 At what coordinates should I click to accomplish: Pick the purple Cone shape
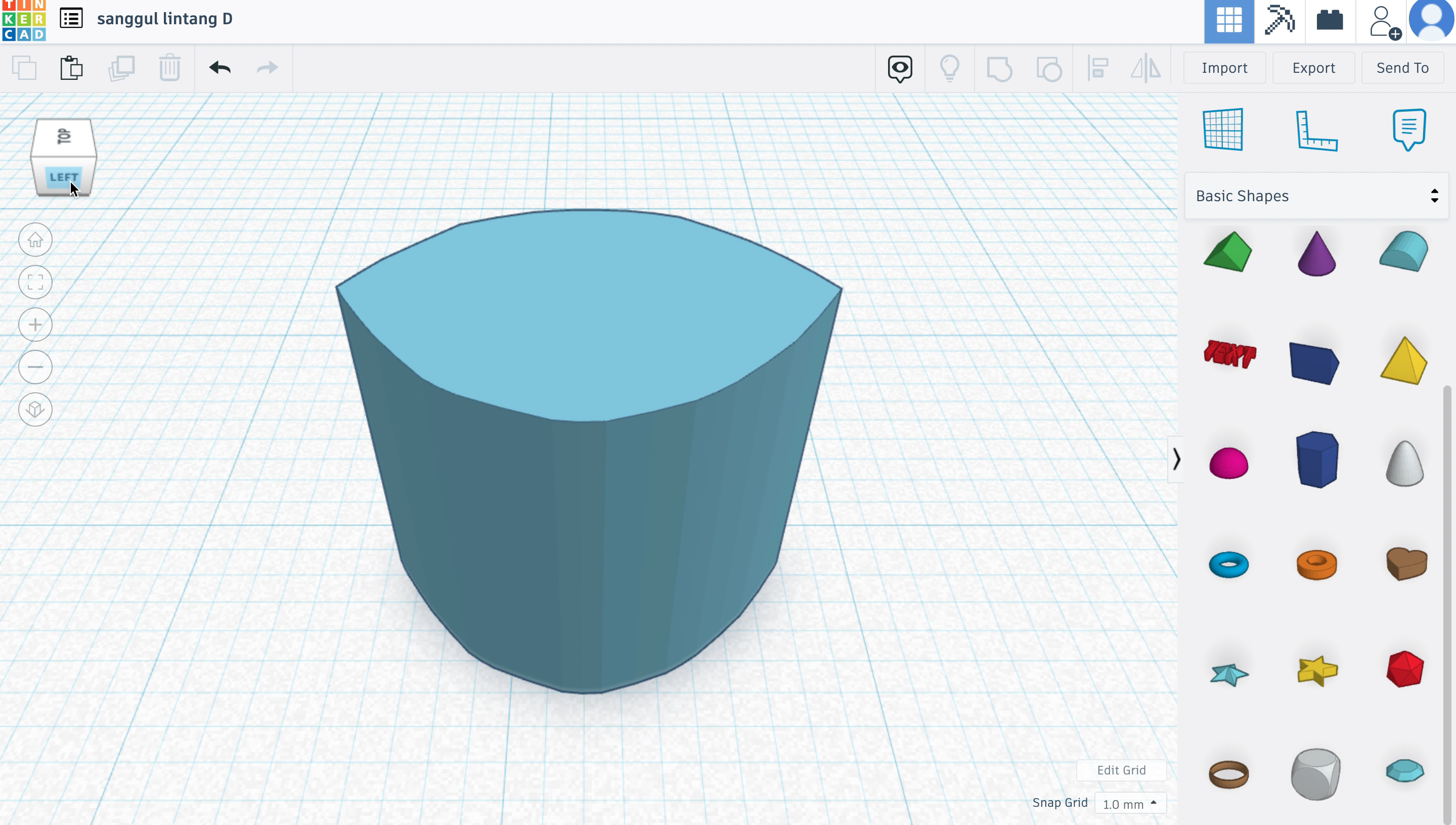coord(1316,253)
